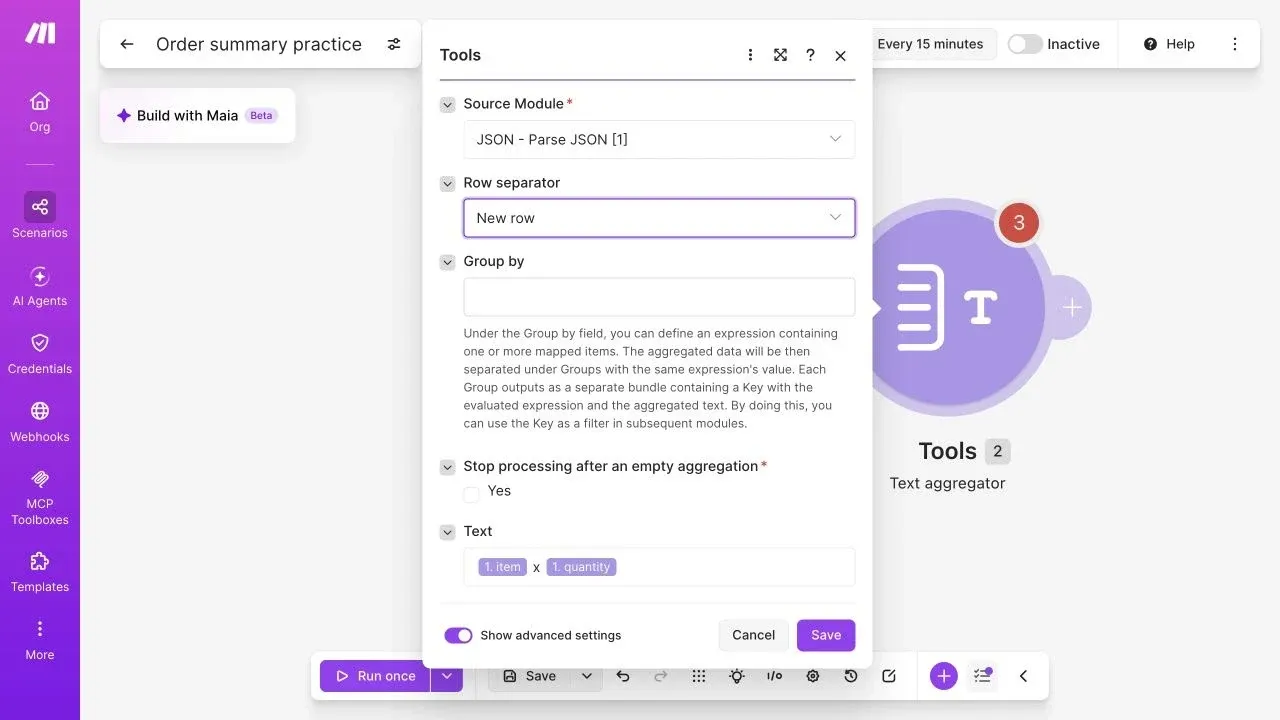Show More sidebar options

click(x=40, y=640)
